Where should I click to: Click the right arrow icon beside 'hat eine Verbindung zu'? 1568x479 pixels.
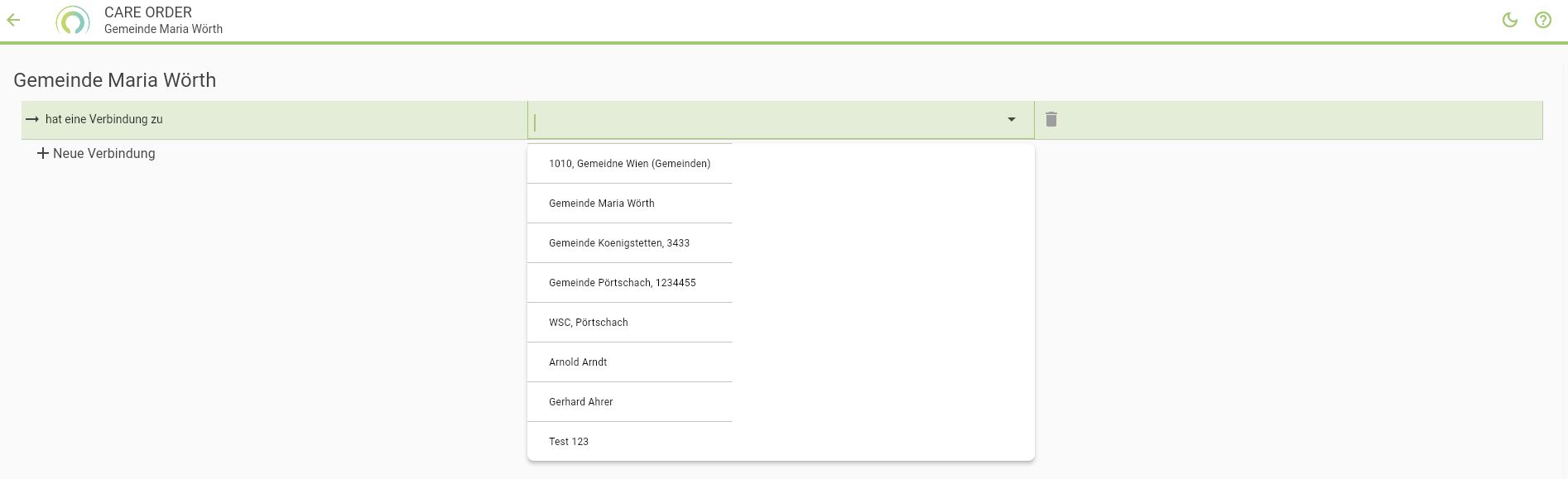(x=32, y=119)
